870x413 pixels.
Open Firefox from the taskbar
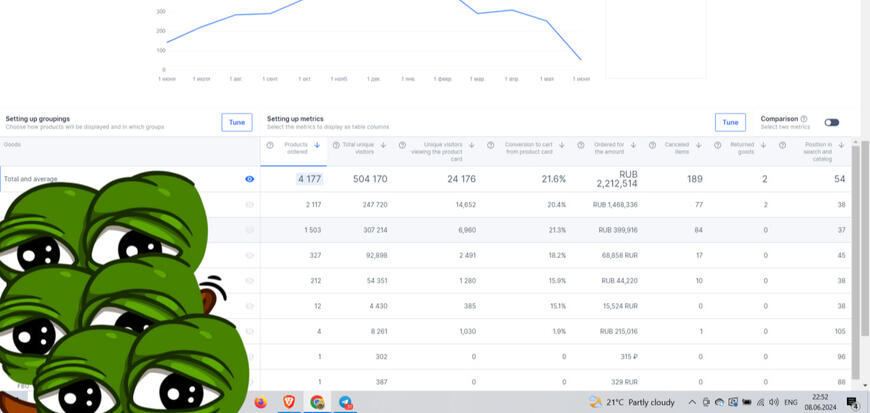[x=261, y=402]
